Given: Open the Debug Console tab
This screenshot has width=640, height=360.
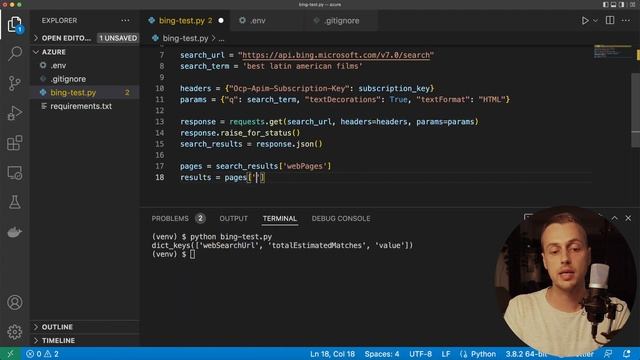Looking at the screenshot, I should click(x=341, y=218).
